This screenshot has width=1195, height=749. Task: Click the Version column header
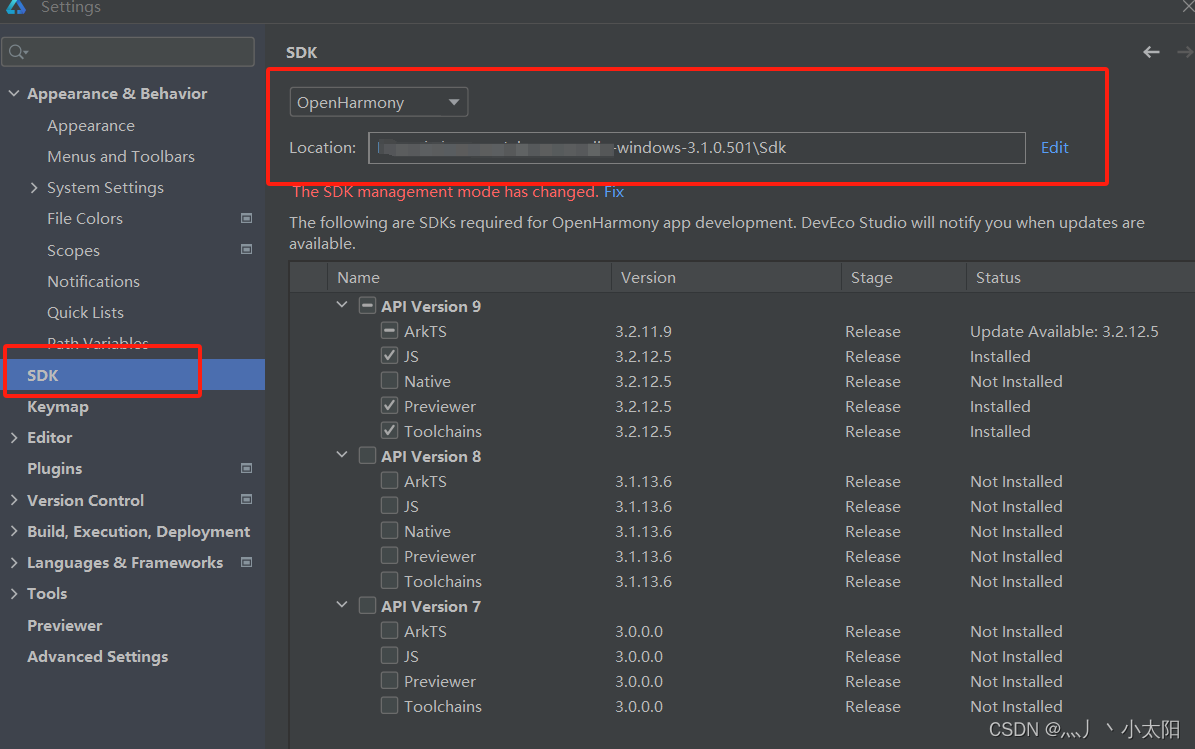726,277
